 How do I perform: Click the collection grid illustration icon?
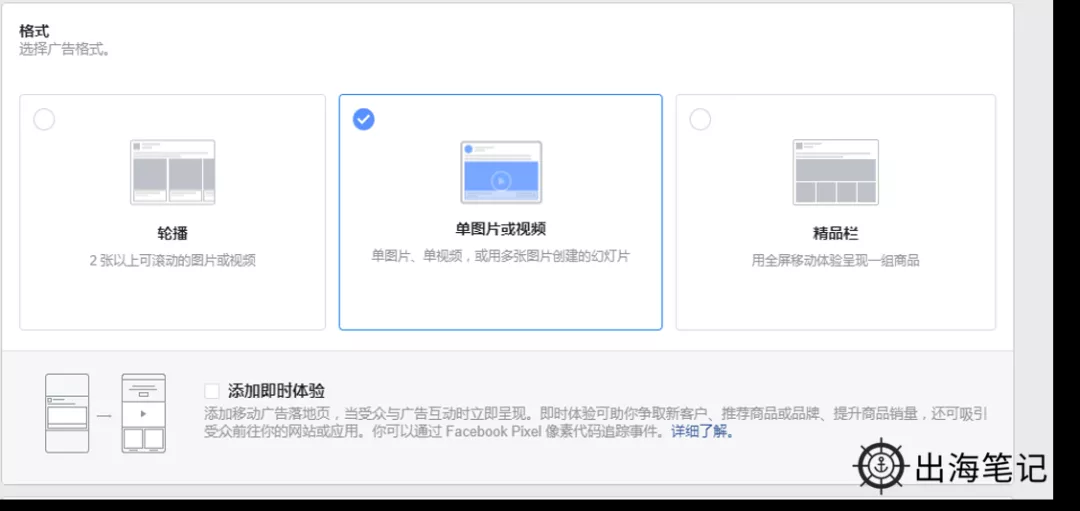coord(835,172)
